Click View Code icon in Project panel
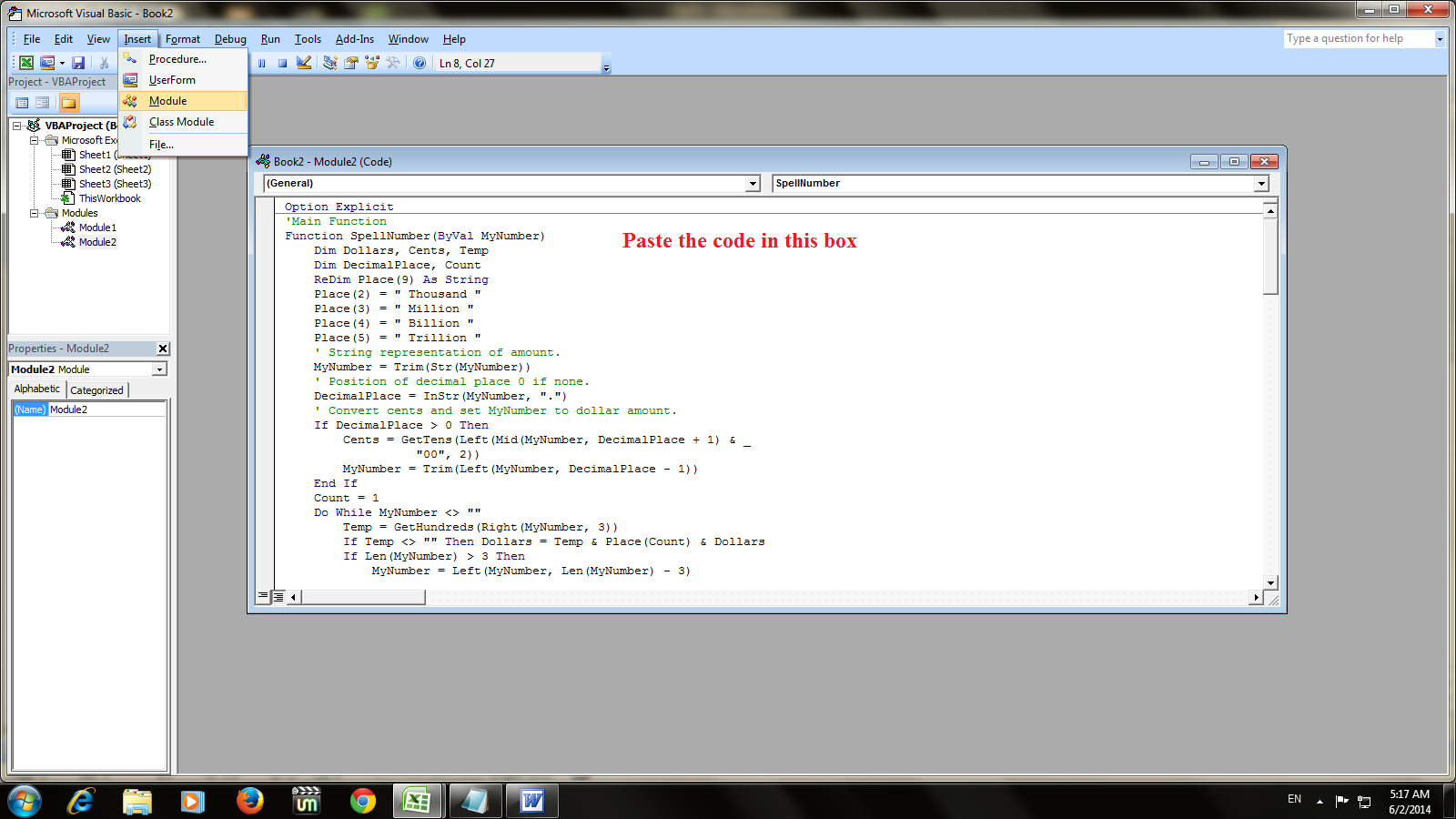Image resolution: width=1456 pixels, height=819 pixels. coord(22,103)
